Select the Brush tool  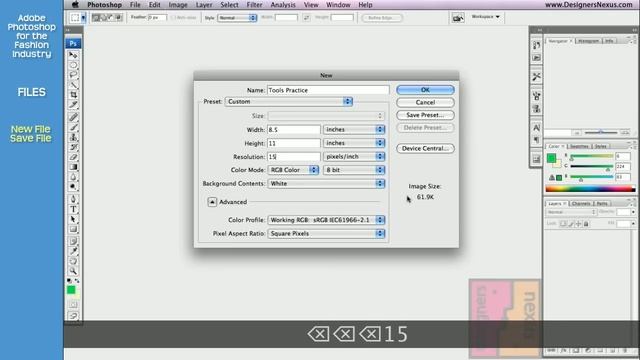73,127
